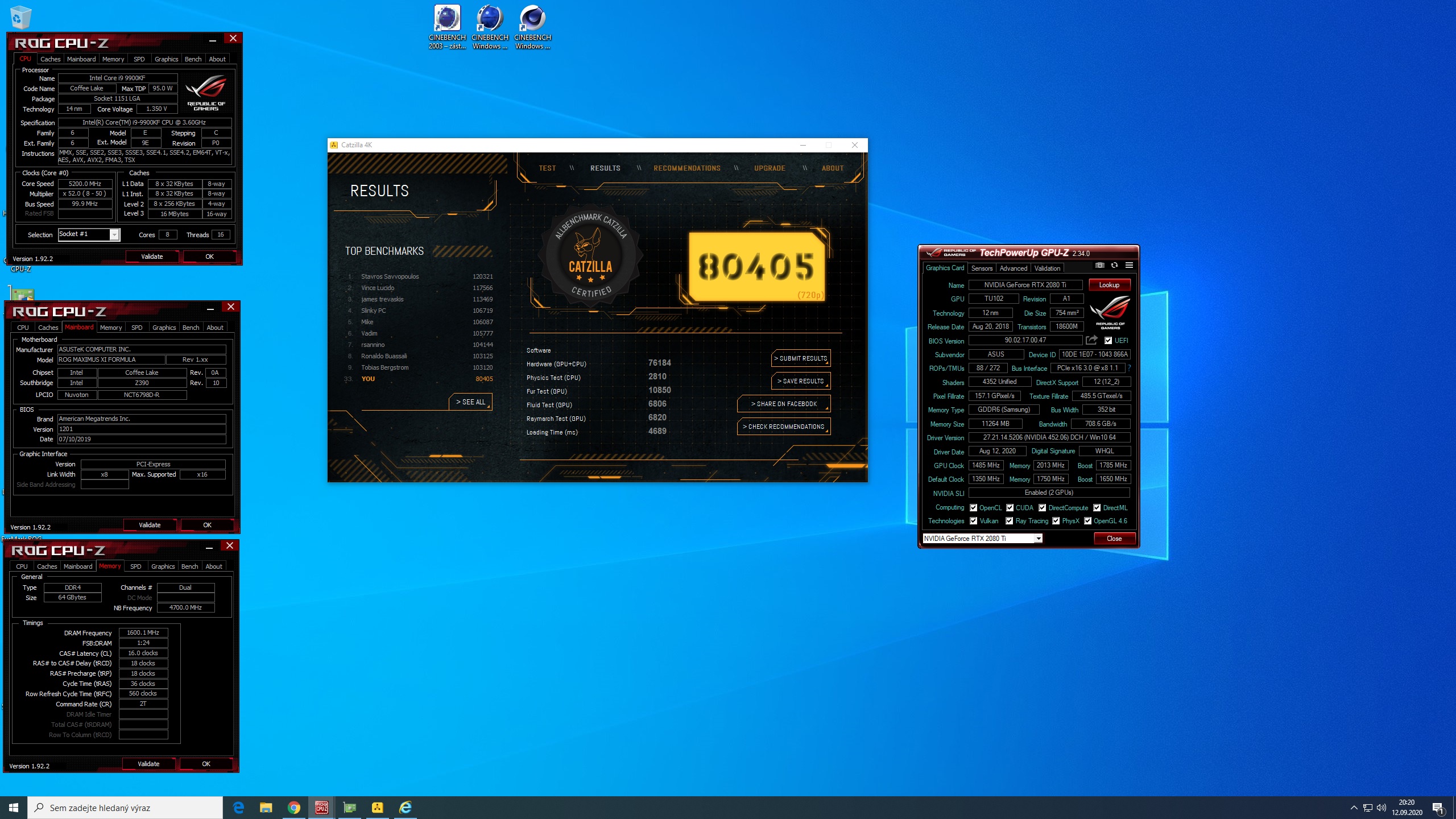The width and height of the screenshot is (1456, 819).
Task: Open the notification center icon
Action: [x=1438, y=808]
